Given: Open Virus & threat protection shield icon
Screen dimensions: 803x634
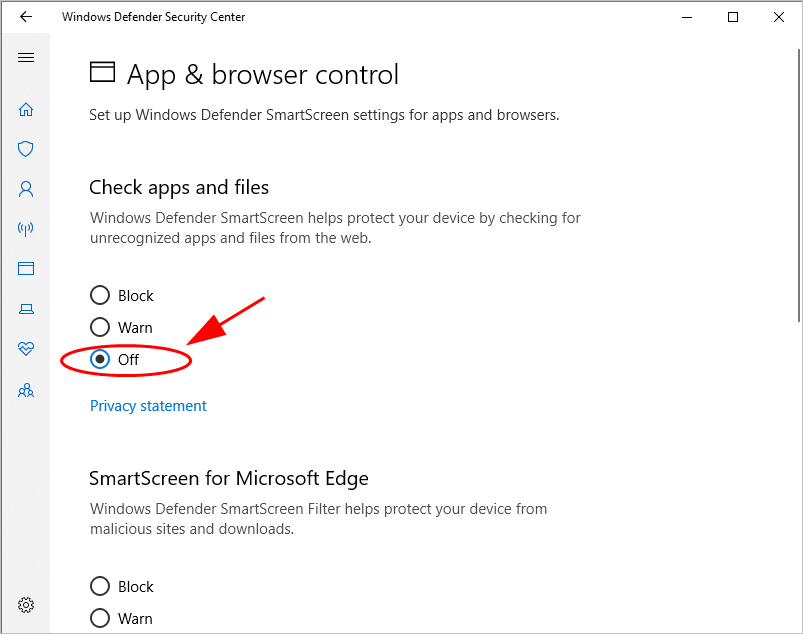Looking at the screenshot, I should [26, 149].
